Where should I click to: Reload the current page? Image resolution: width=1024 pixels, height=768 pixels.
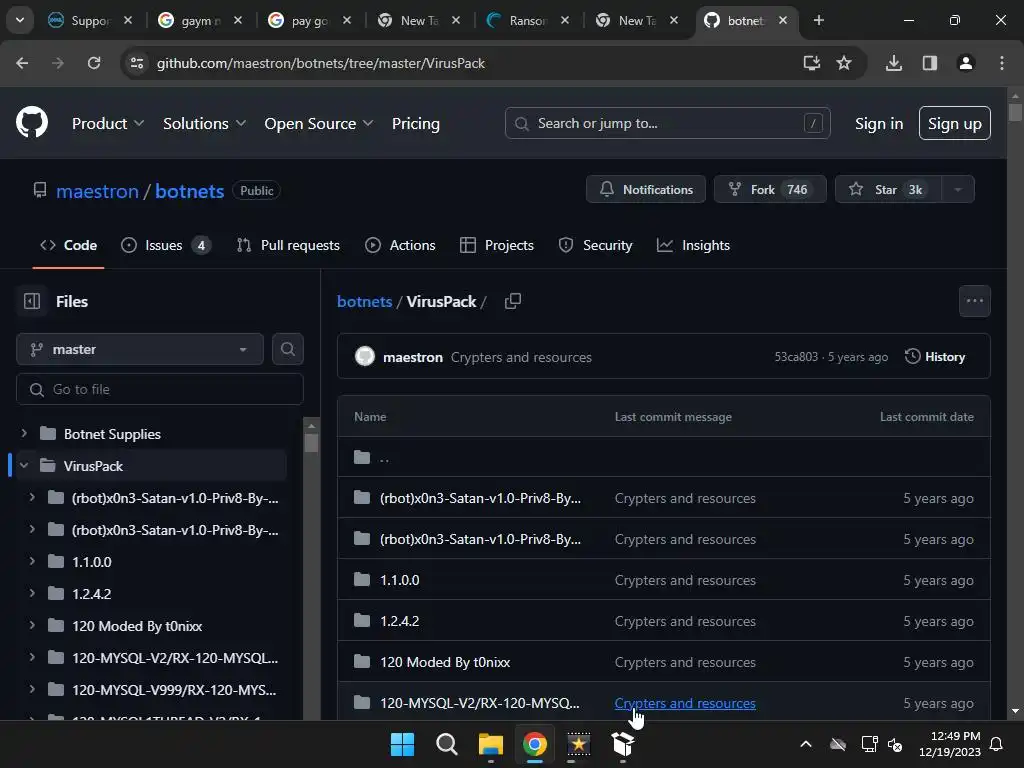point(94,63)
